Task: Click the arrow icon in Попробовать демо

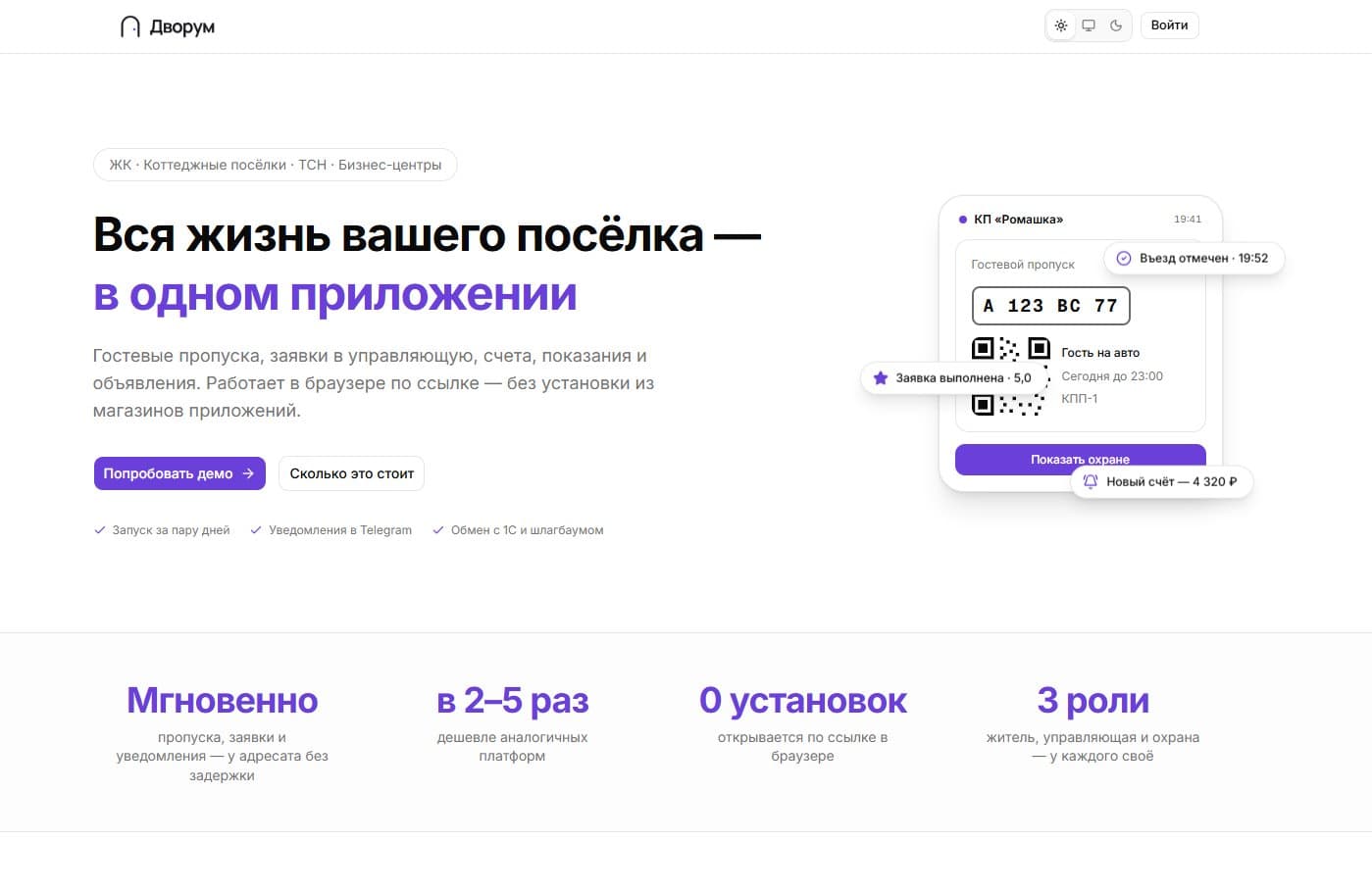Action: 248,473
